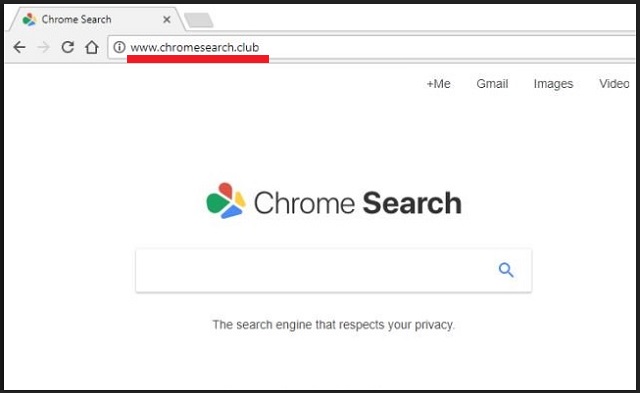Reload the page with the refresh icon

point(67,47)
